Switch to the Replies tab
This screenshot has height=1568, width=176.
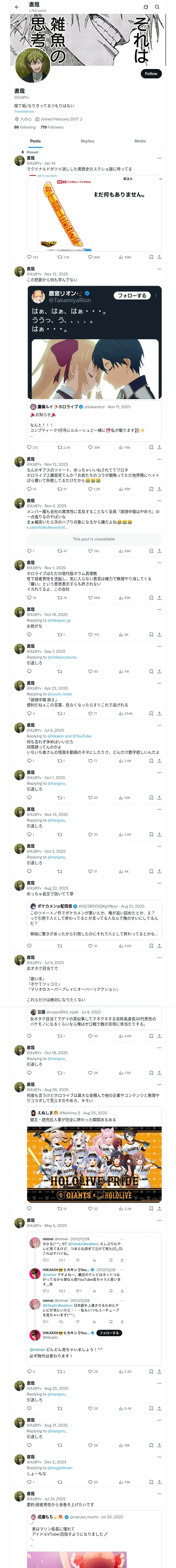[x=87, y=141]
